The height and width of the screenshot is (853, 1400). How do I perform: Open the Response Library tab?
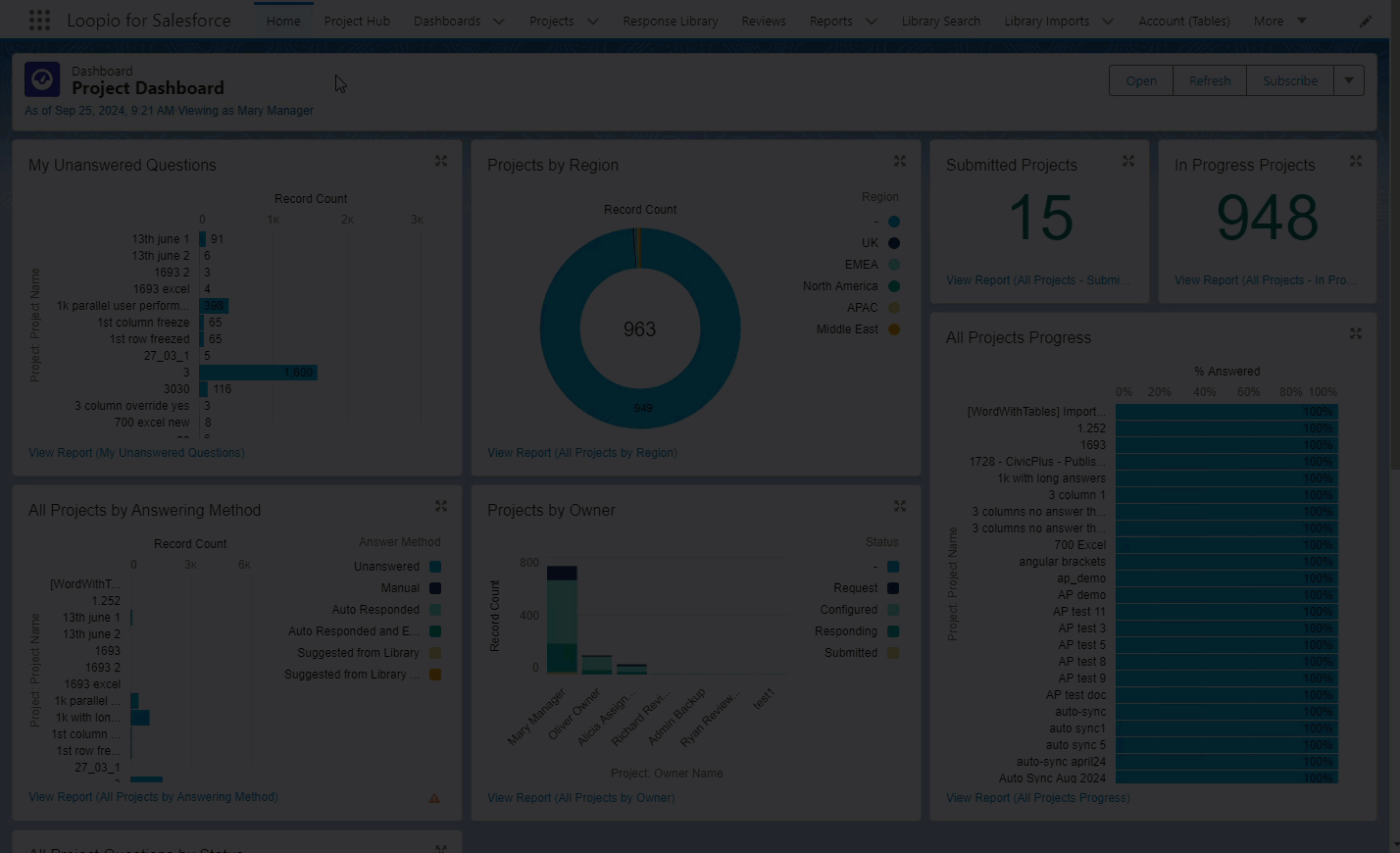[x=671, y=21]
